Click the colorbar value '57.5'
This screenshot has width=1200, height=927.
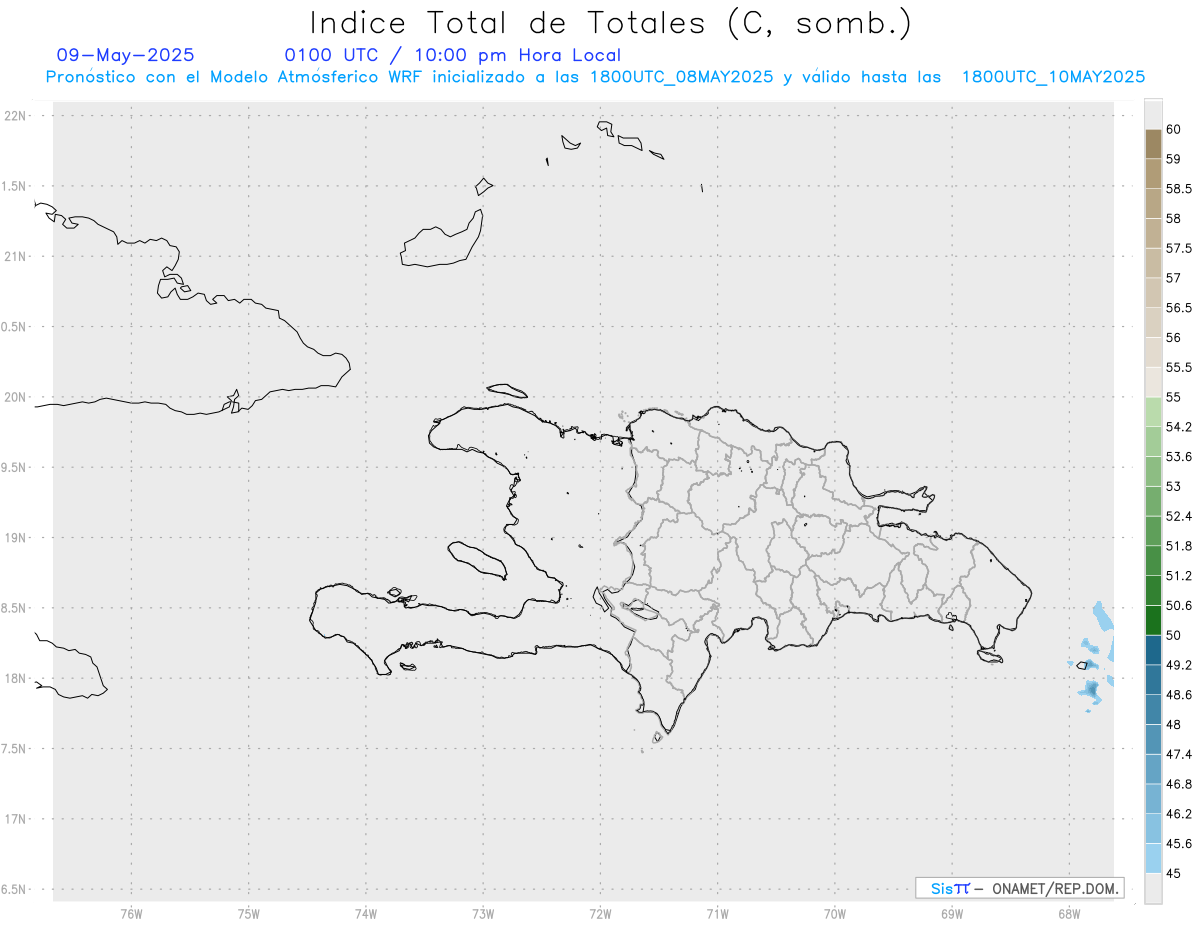[x=1179, y=248]
